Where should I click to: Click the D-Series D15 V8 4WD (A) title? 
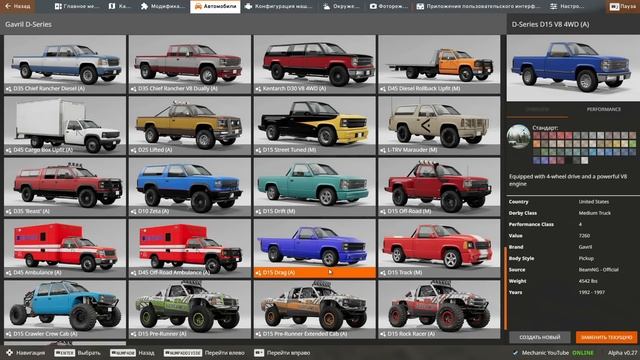(x=550, y=24)
